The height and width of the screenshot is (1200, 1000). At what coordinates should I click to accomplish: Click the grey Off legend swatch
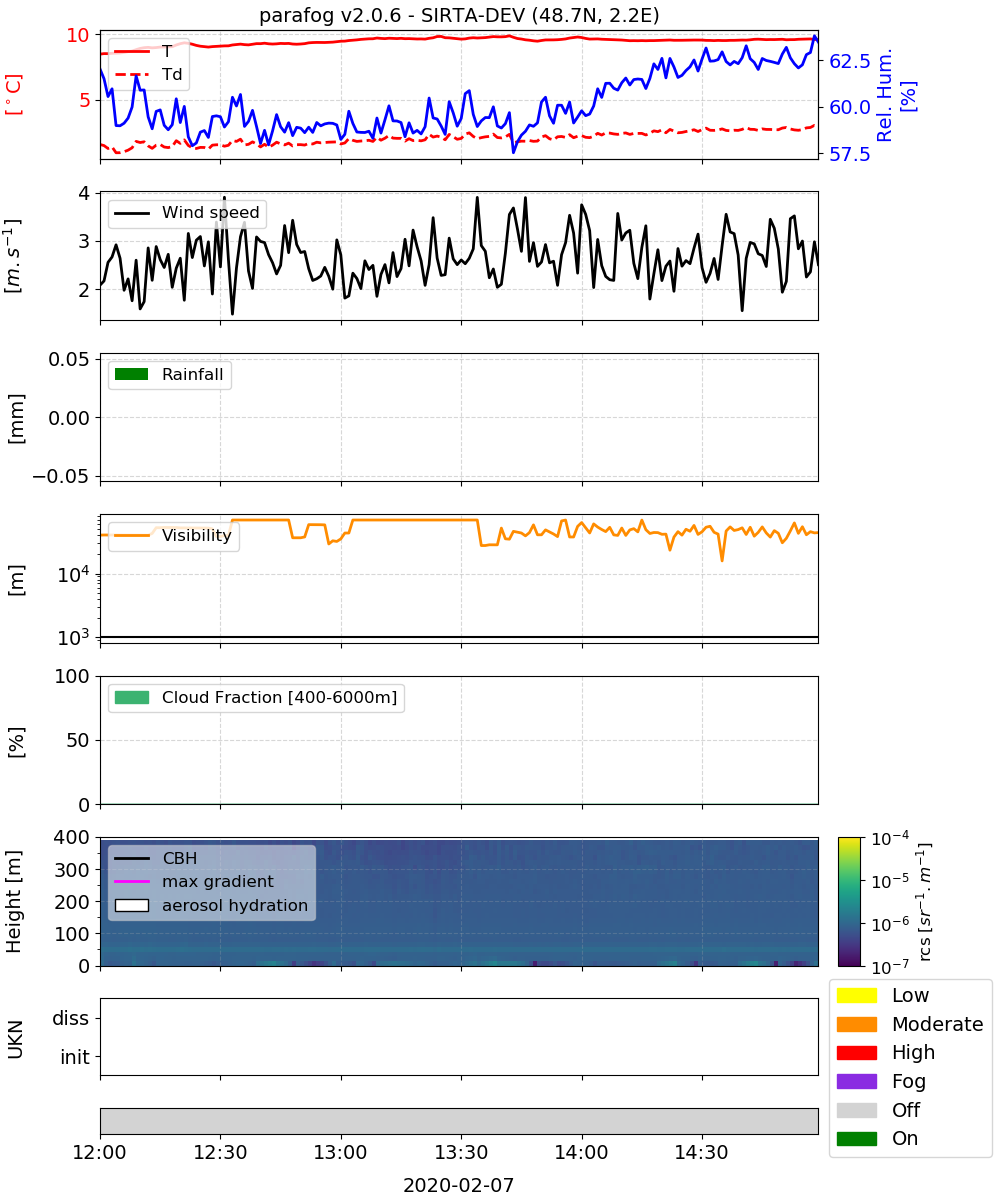(x=856, y=1110)
